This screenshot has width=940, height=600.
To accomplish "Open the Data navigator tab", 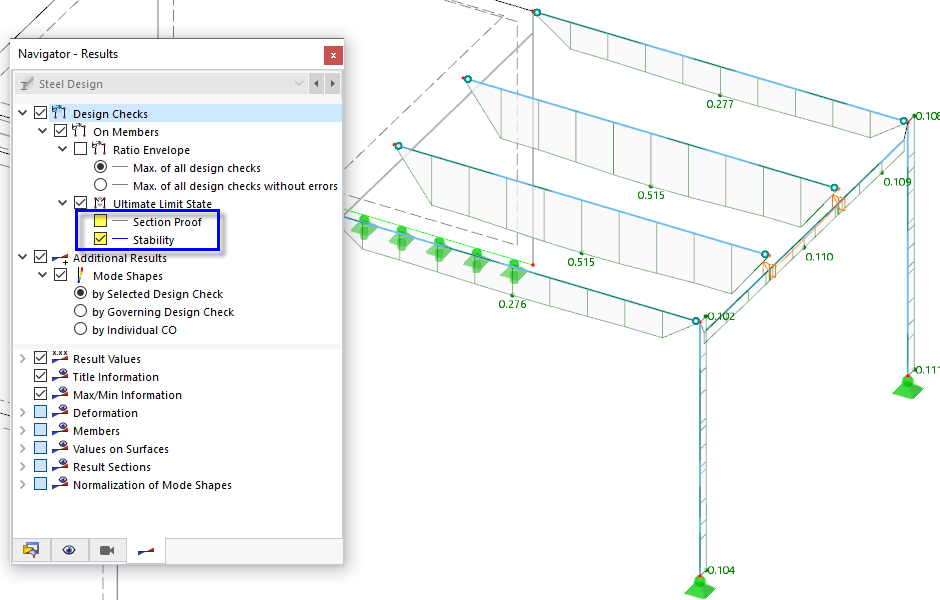I will [31, 550].
